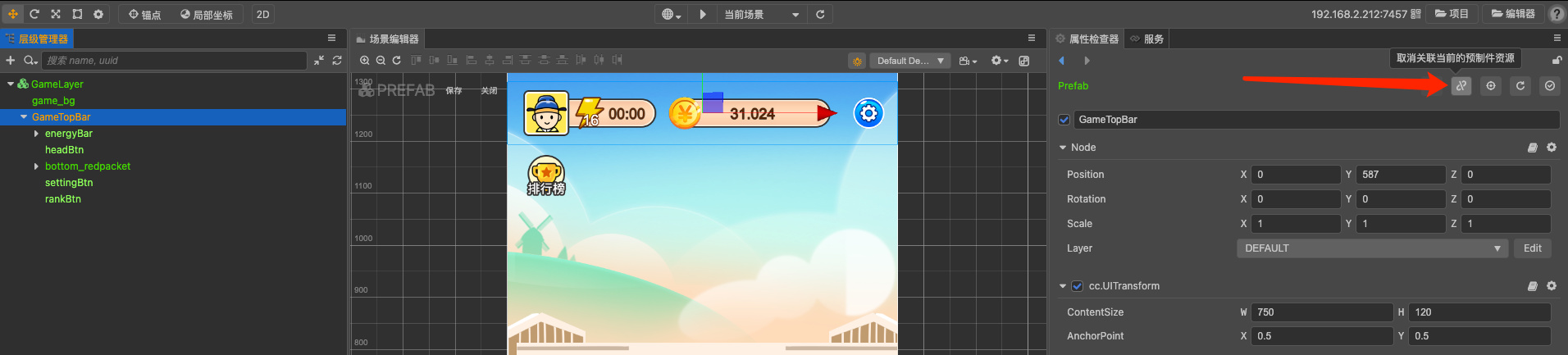Select the 层级管理器 hierarchy tab
Screen dimensions: 1568x355
(x=37, y=39)
